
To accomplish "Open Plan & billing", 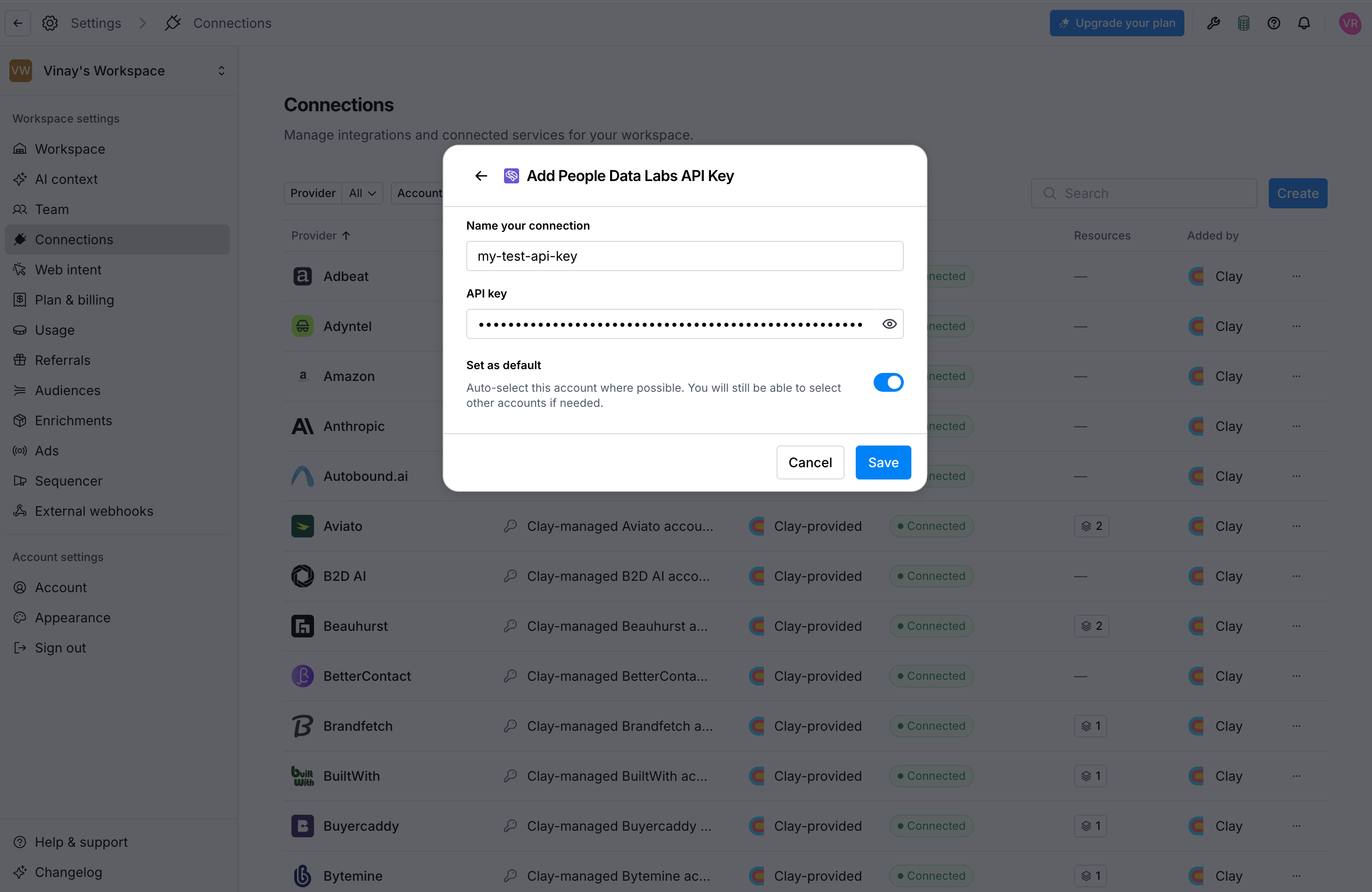I will click(117, 300).
